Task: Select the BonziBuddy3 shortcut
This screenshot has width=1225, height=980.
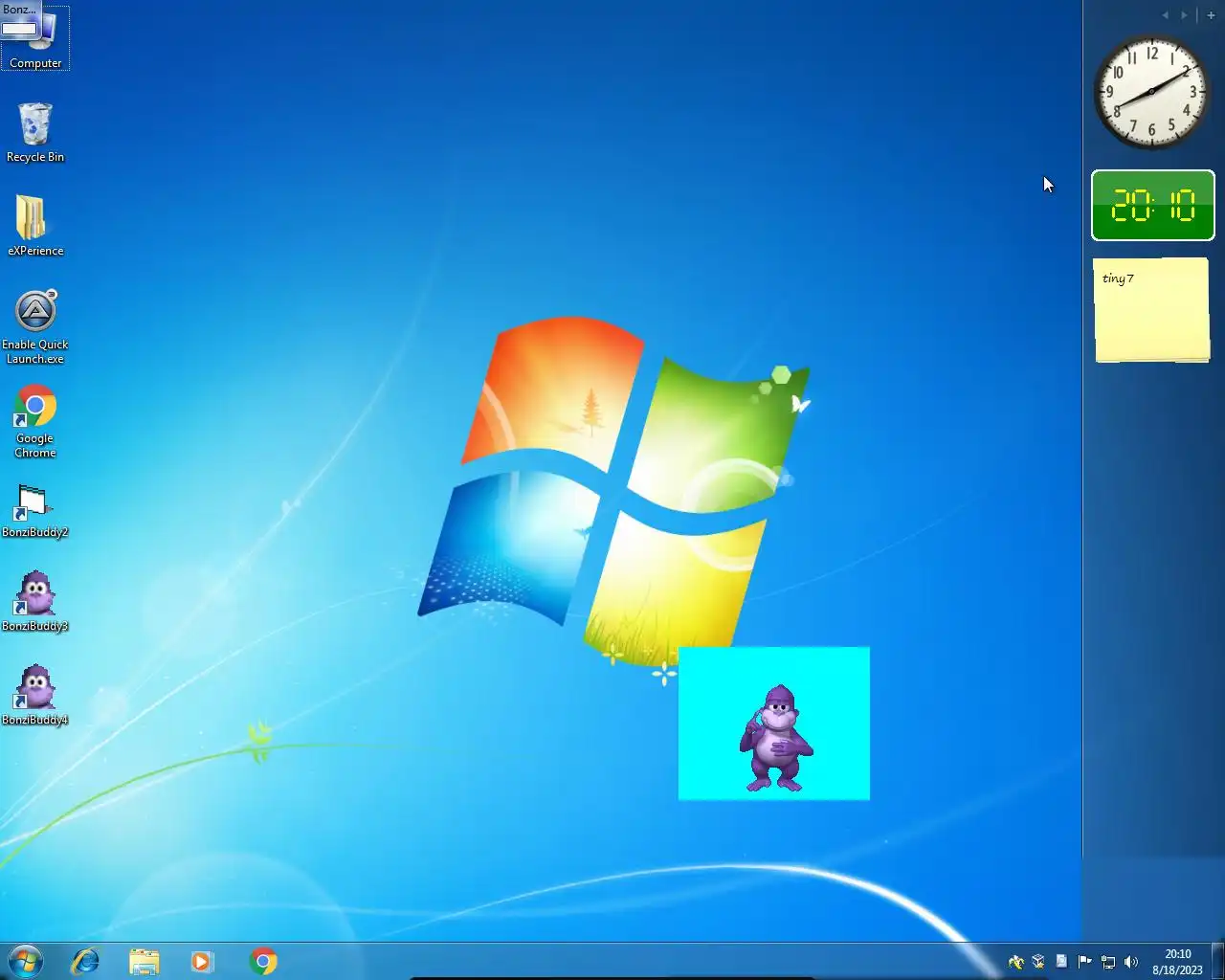Action: (x=35, y=601)
